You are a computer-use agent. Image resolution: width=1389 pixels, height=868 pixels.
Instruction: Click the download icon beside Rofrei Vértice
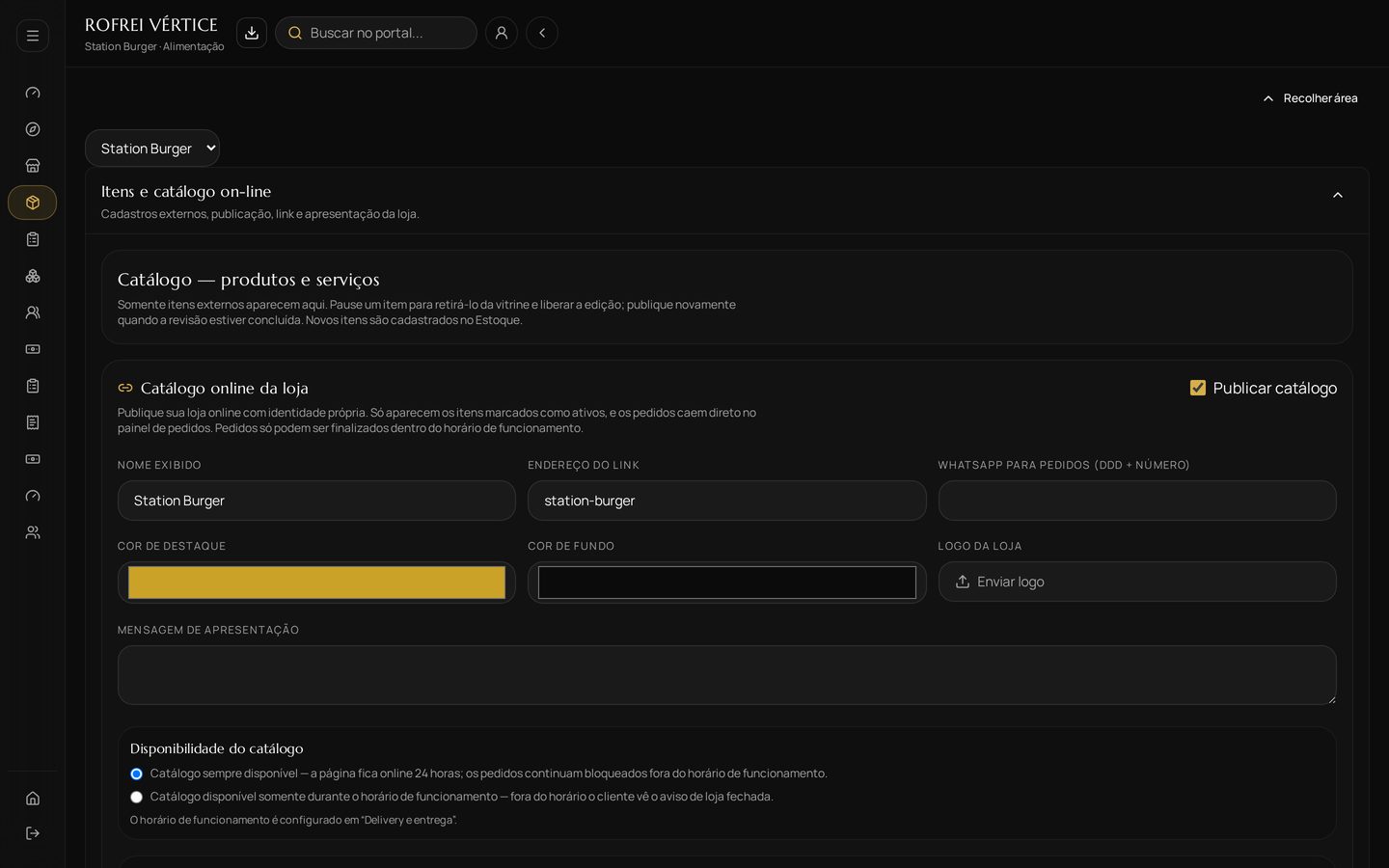pyautogui.click(x=252, y=33)
